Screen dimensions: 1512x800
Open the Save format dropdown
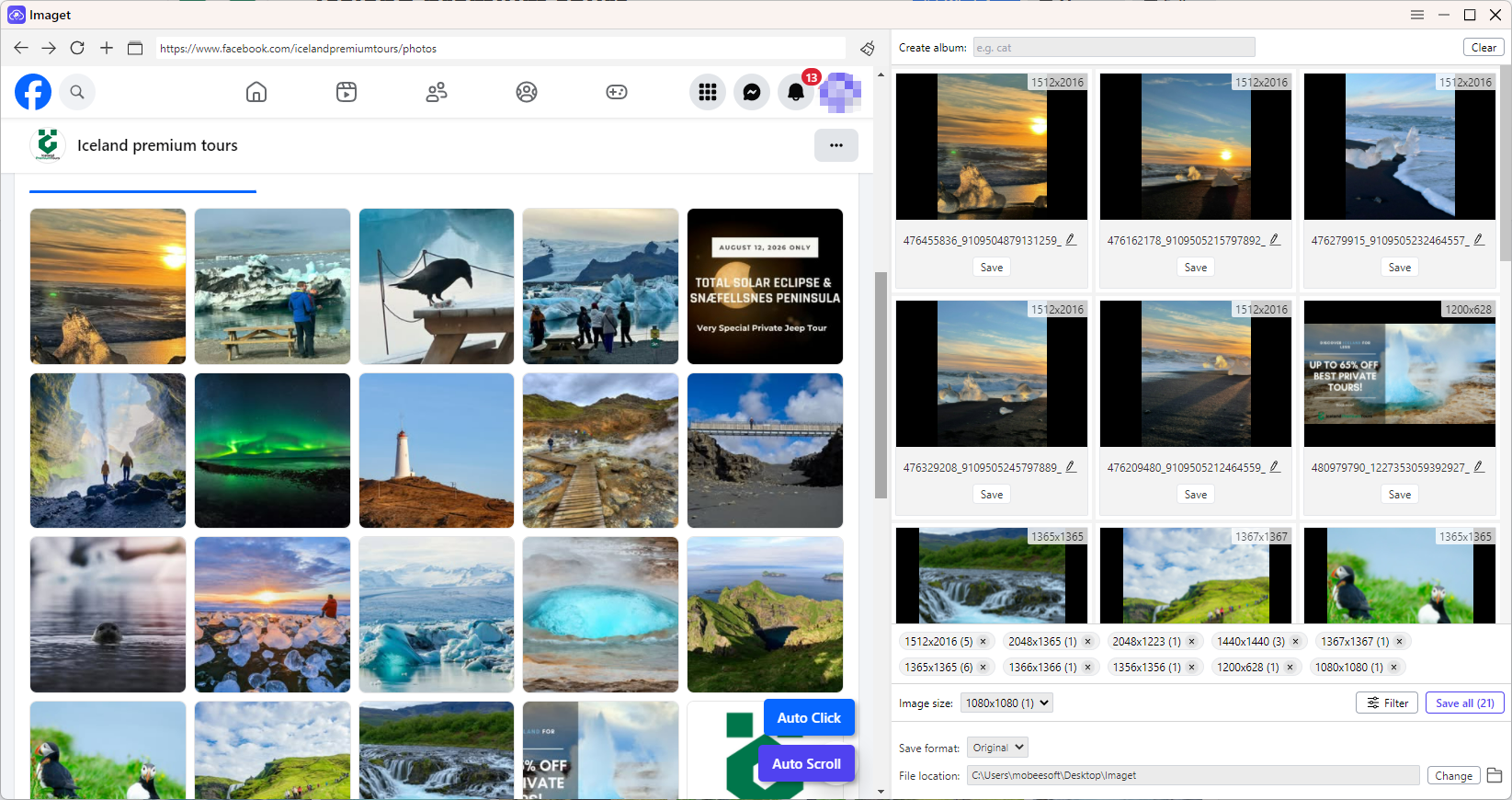click(x=997, y=748)
